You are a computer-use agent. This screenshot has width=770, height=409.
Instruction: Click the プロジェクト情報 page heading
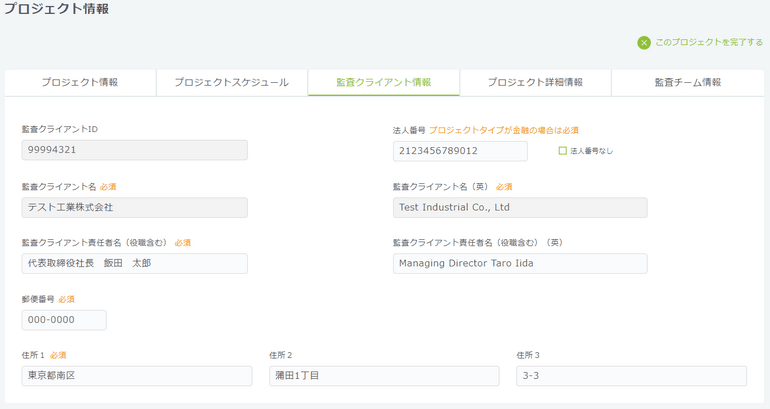point(55,9)
